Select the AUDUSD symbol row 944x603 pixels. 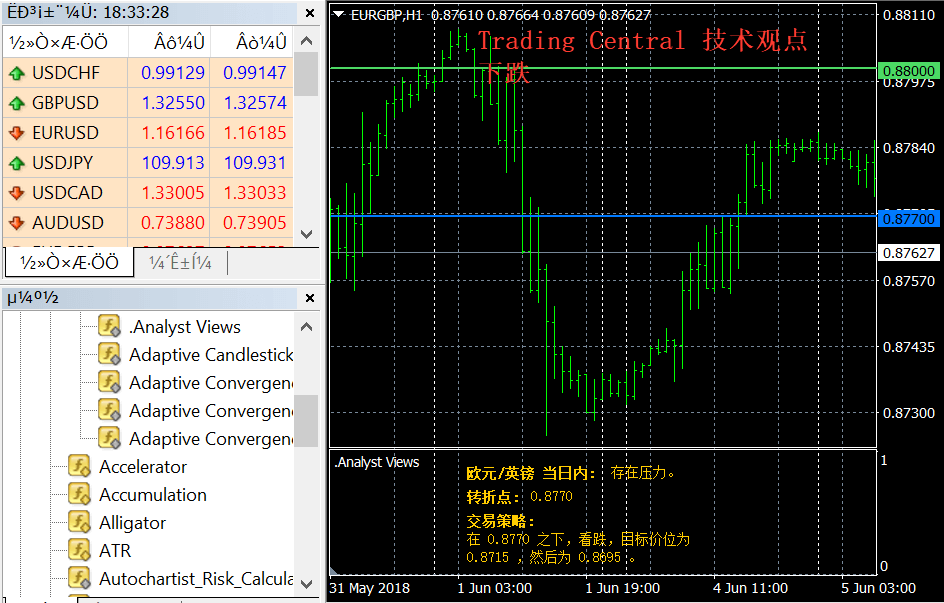coord(148,223)
